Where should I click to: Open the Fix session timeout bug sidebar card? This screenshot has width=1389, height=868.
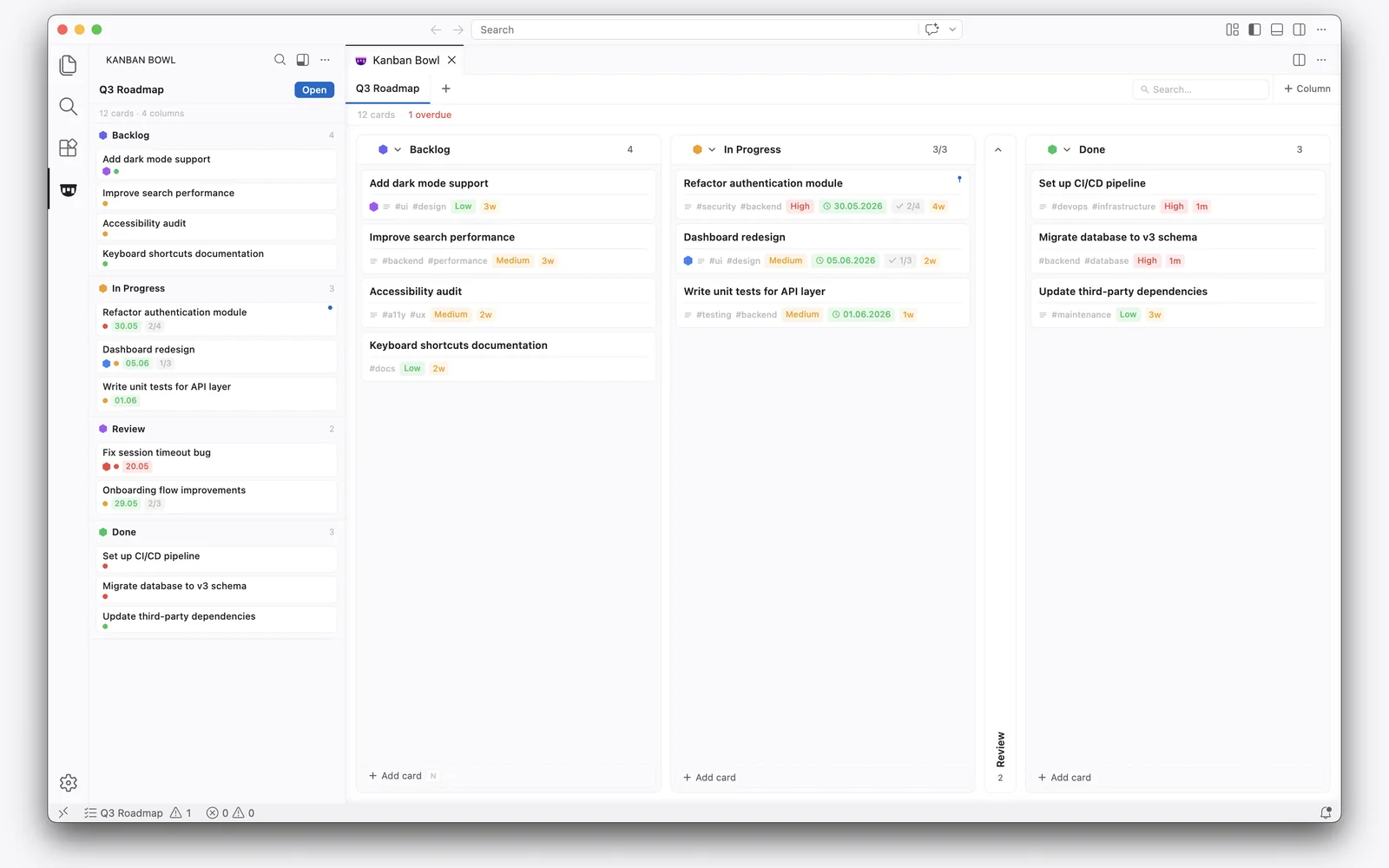click(x=216, y=459)
